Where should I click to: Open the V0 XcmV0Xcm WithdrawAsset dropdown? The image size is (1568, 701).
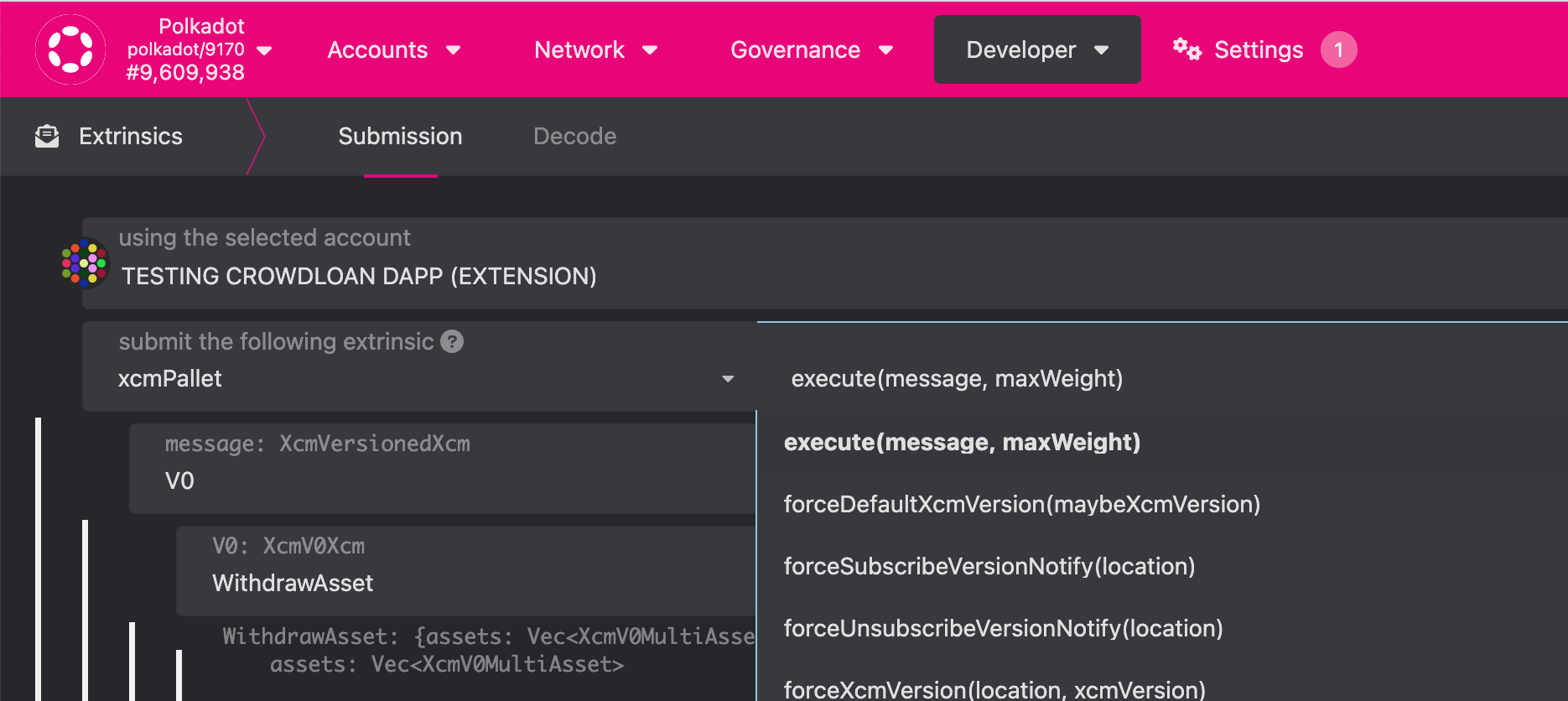466,571
